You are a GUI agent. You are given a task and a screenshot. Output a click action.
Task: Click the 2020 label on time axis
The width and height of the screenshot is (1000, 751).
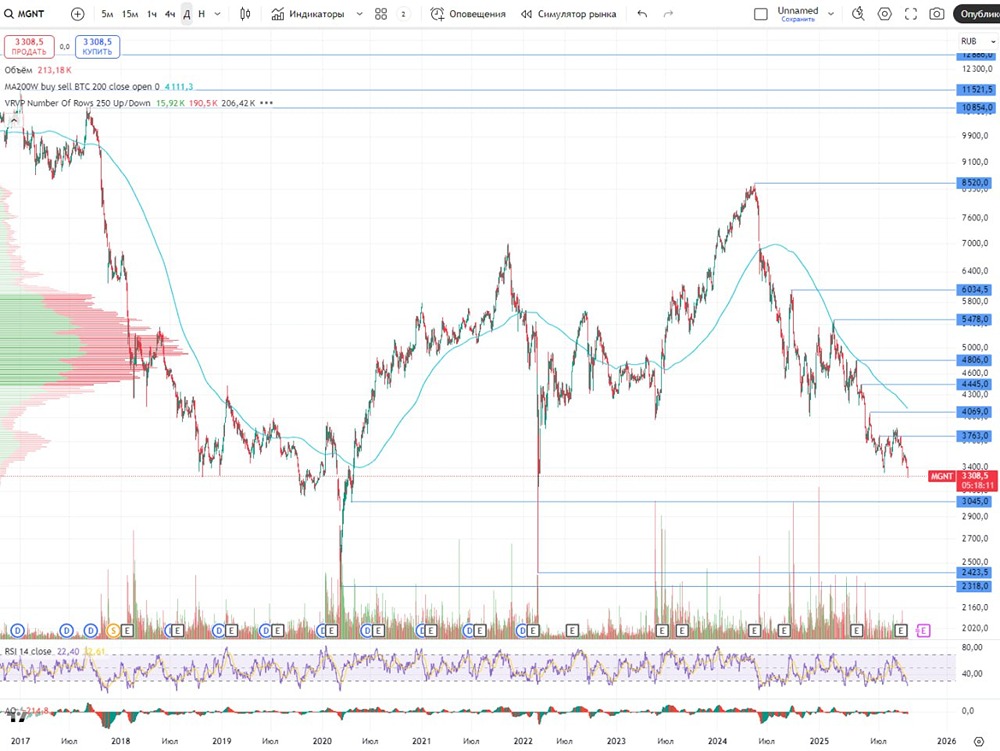point(322,740)
